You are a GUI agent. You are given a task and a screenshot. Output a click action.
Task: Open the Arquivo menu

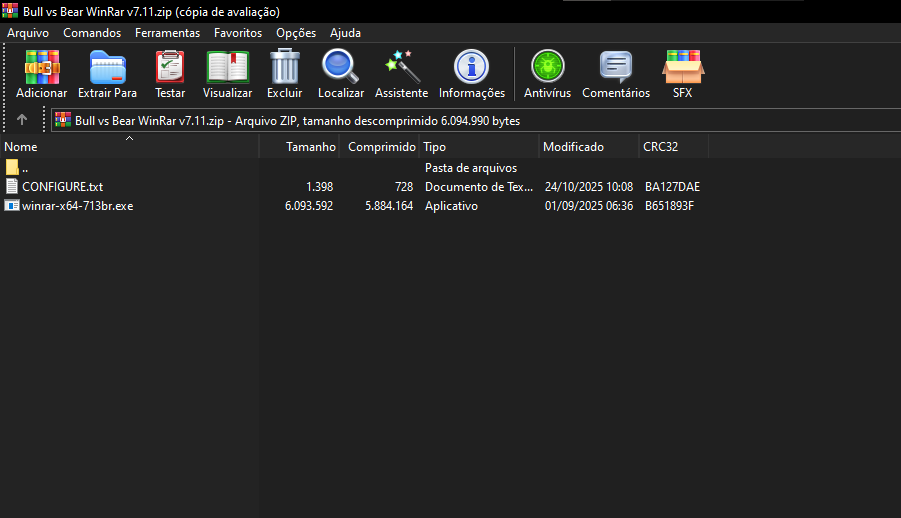click(x=28, y=33)
